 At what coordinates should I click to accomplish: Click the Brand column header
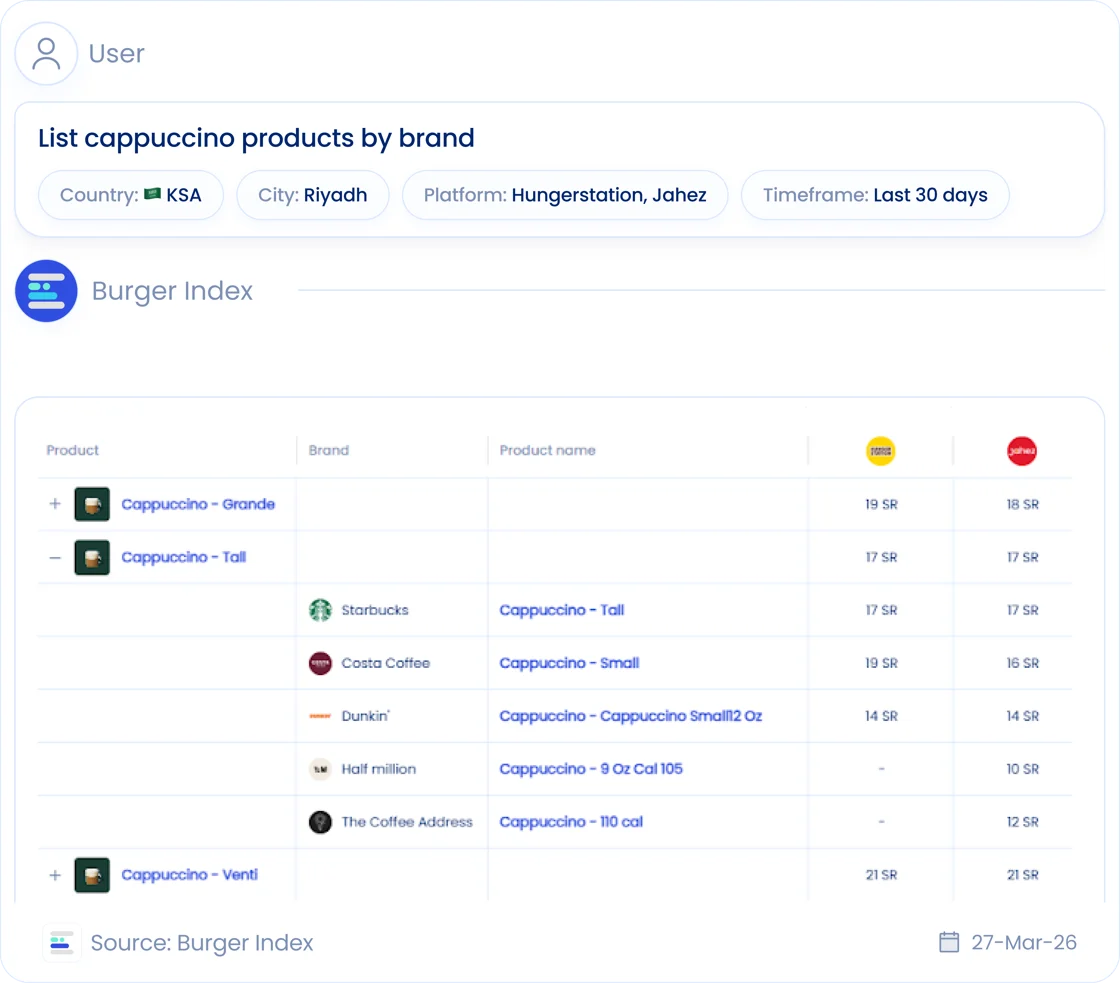329,450
